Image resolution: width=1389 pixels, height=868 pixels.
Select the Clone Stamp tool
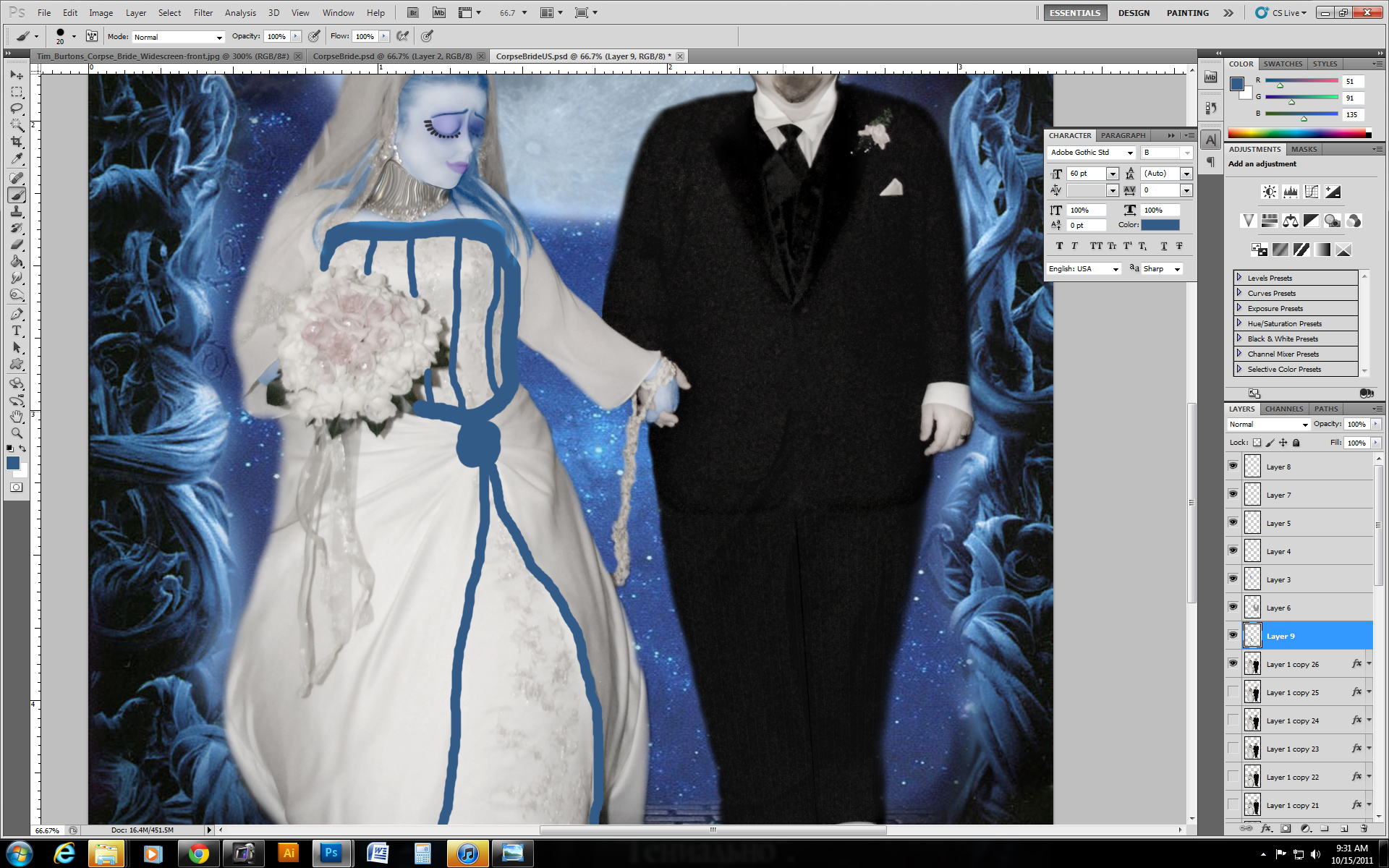17,211
